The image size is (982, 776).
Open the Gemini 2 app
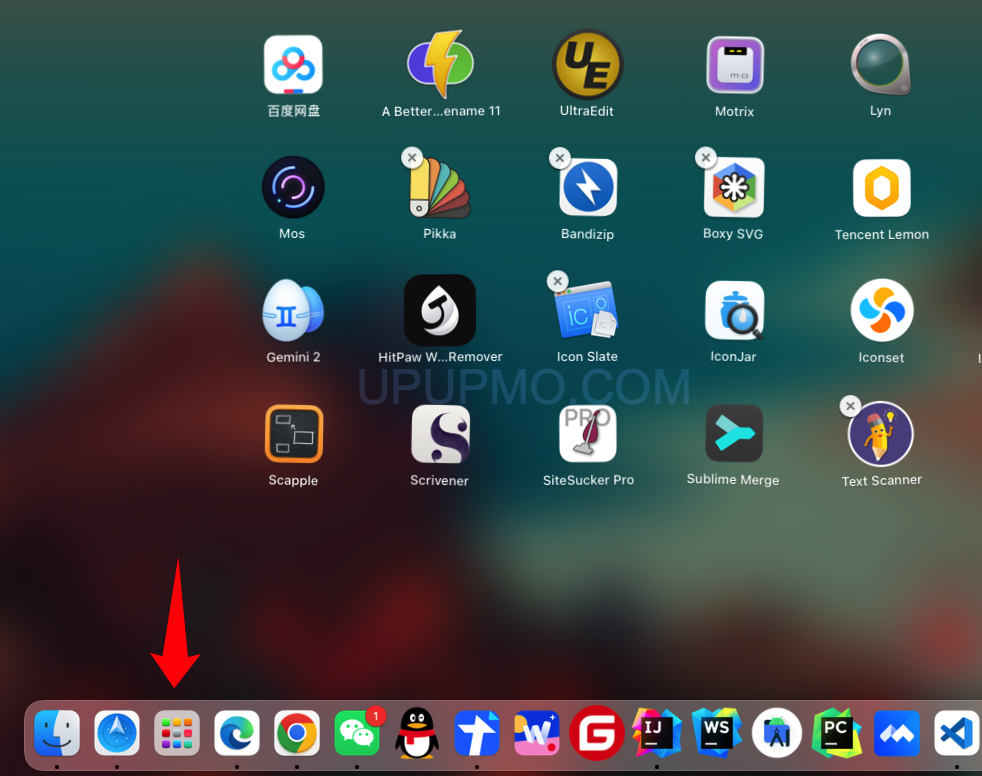tap(293, 311)
